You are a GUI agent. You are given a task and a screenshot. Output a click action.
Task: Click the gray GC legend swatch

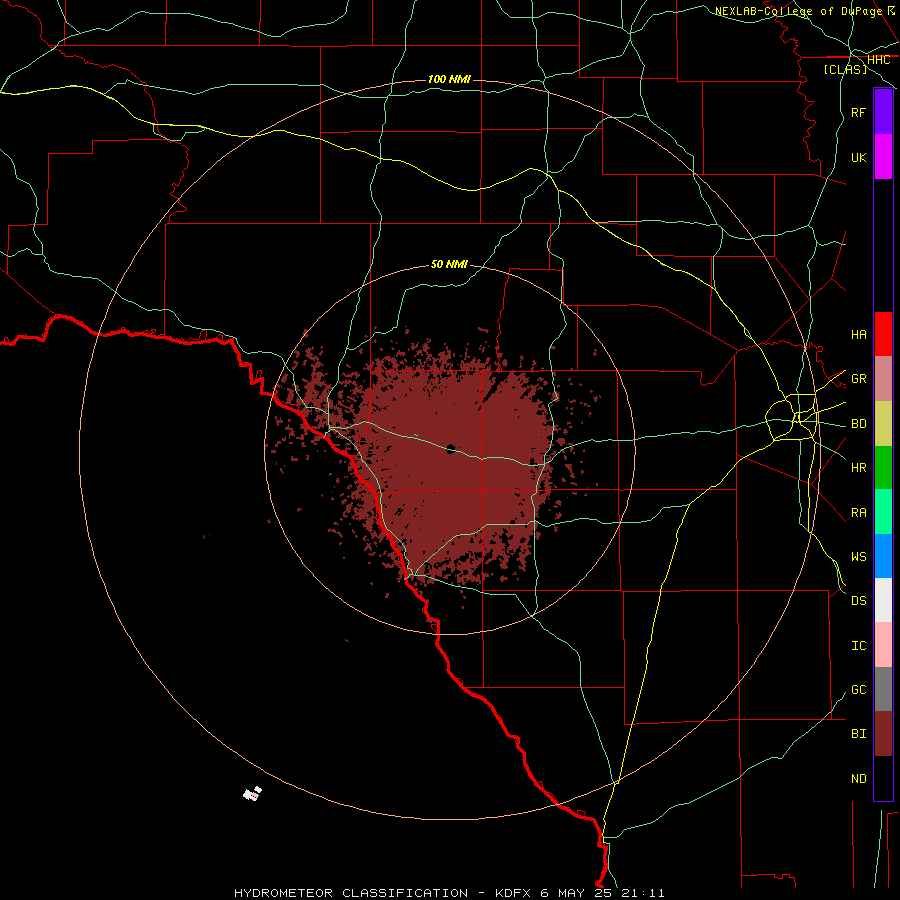coord(883,689)
